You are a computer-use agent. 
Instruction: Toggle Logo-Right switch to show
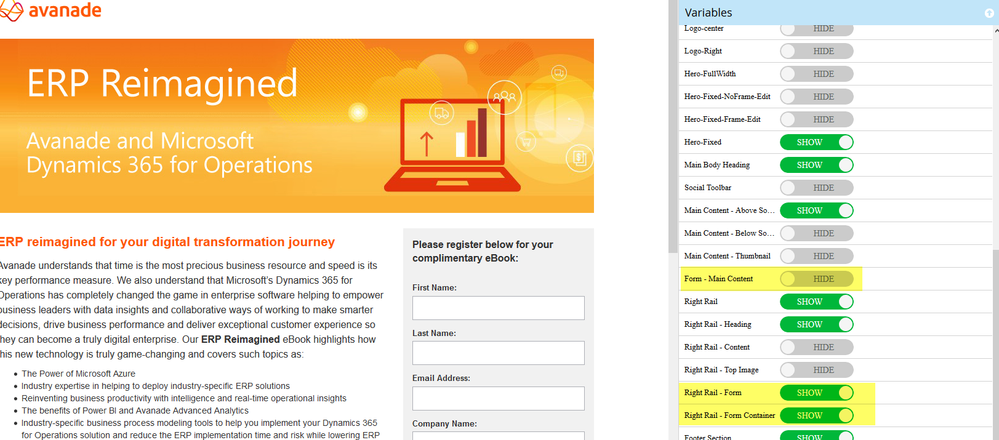[816, 51]
